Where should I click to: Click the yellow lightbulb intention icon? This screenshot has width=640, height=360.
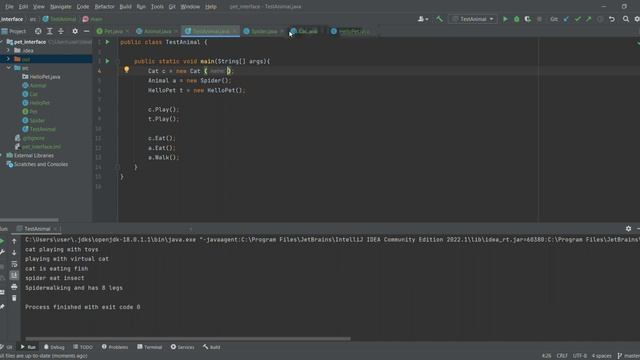coord(127,70)
